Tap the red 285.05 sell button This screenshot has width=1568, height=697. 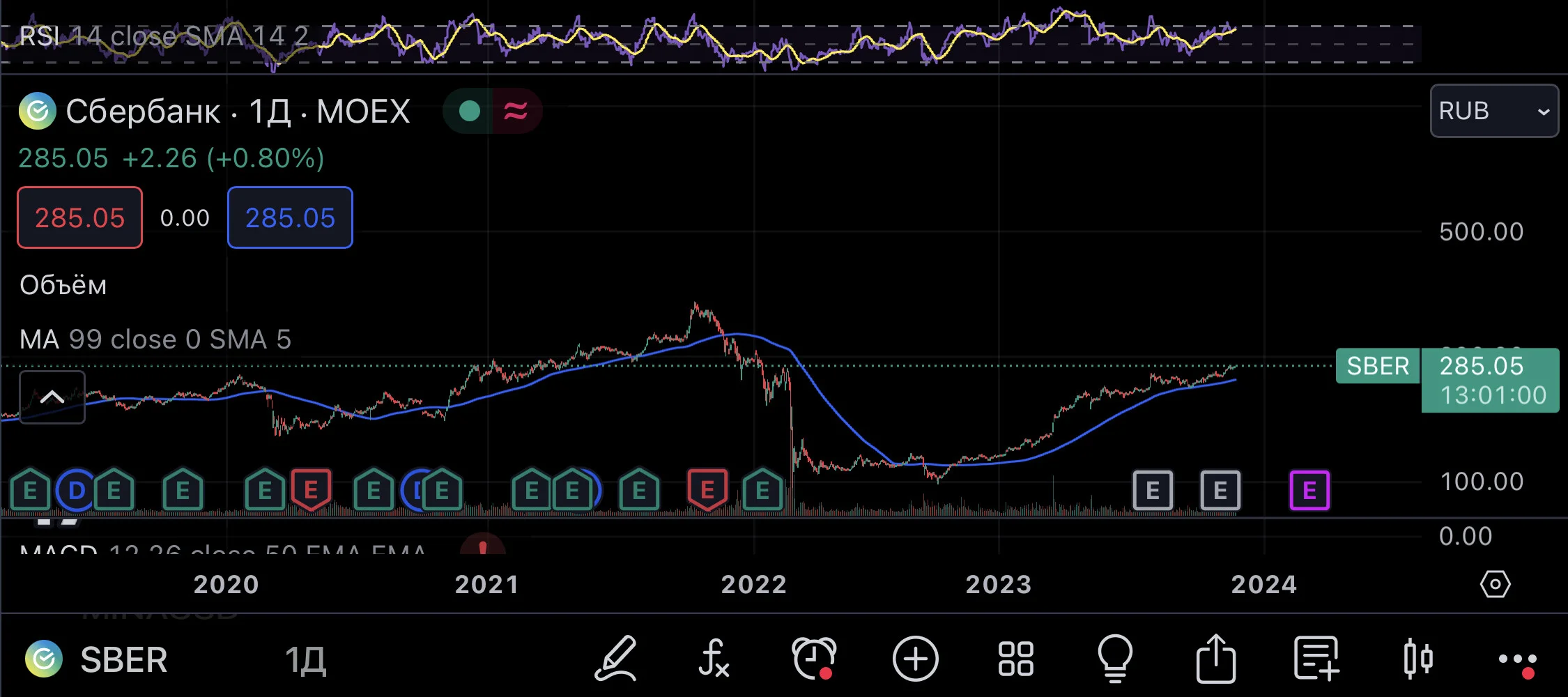tap(79, 217)
